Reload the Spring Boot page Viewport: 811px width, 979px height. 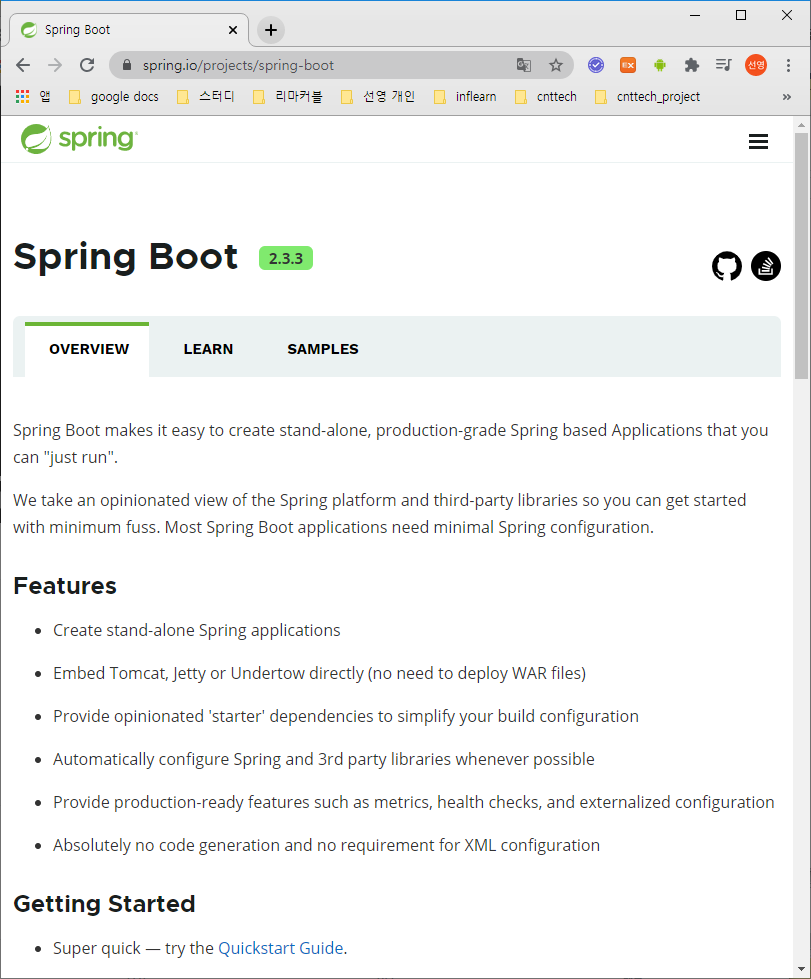click(87, 65)
